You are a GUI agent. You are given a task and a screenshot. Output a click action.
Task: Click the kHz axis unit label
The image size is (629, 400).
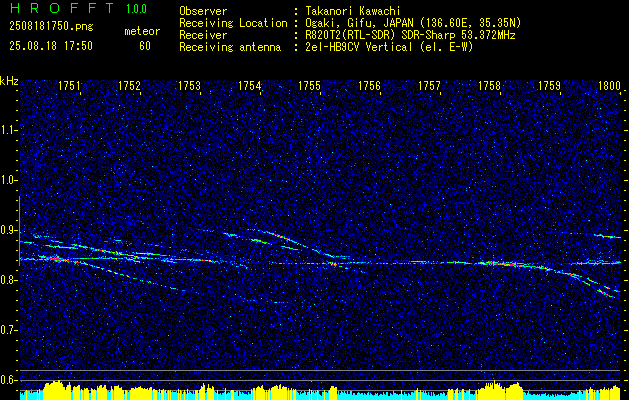pos(9,81)
